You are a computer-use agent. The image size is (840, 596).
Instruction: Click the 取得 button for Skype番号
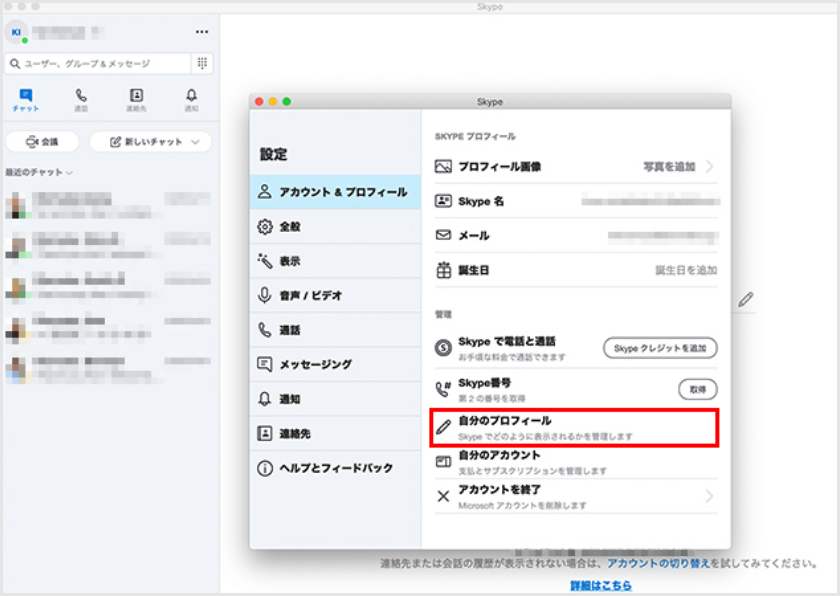click(x=698, y=389)
